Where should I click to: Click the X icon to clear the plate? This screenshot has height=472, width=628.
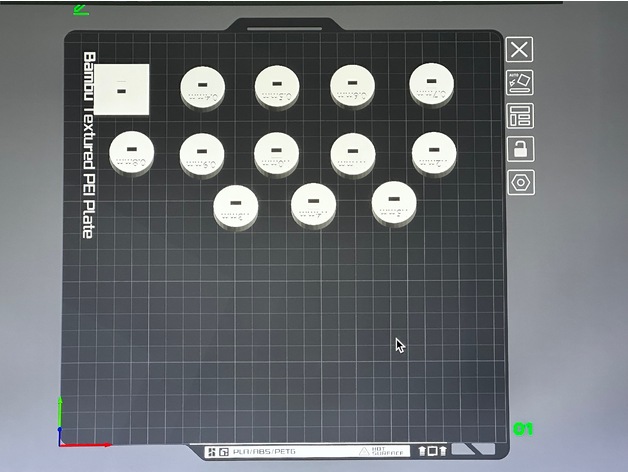520,49
